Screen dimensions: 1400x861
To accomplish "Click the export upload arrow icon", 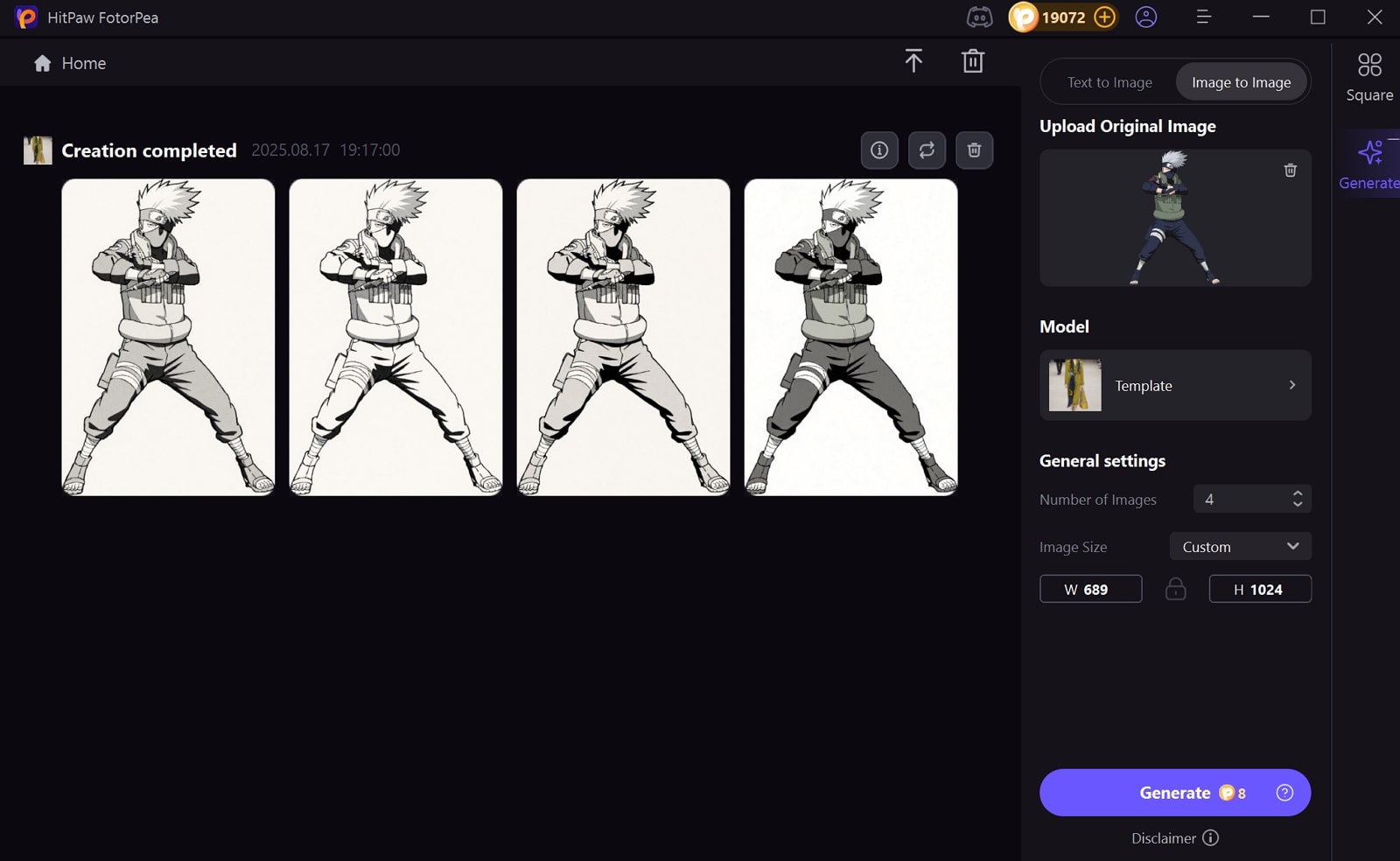I will 913,60.
